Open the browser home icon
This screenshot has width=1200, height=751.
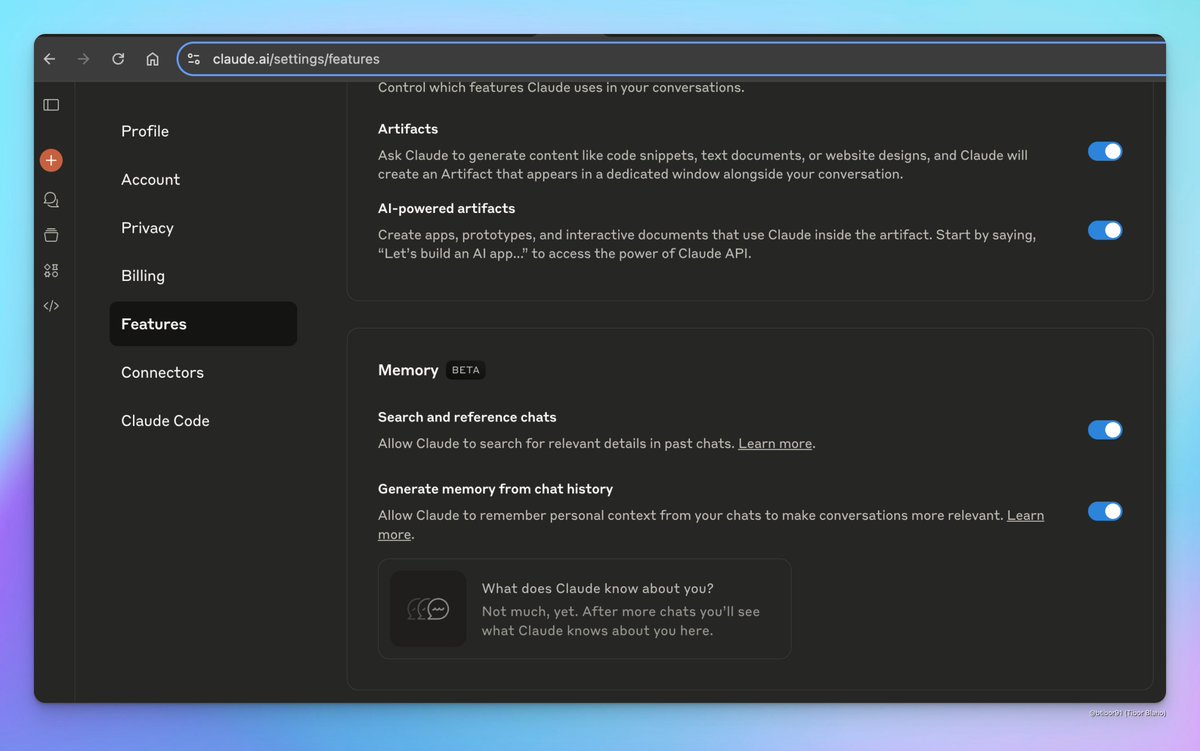(152, 59)
